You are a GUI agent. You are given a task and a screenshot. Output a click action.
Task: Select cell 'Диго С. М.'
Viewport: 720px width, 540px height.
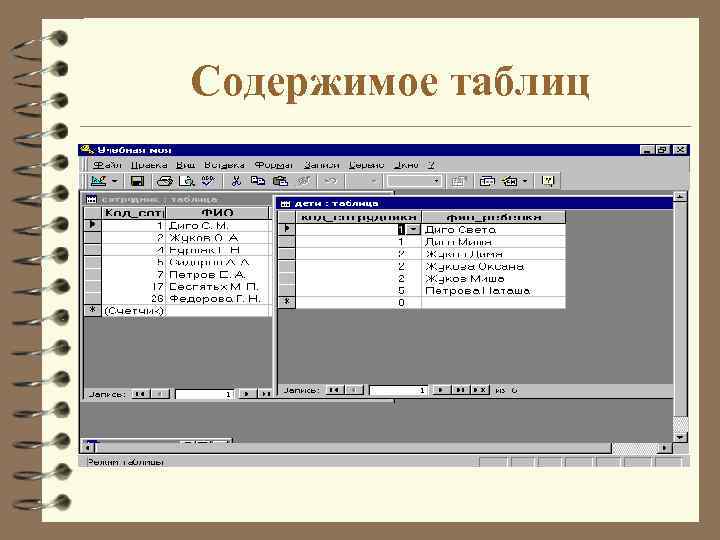[219, 225]
